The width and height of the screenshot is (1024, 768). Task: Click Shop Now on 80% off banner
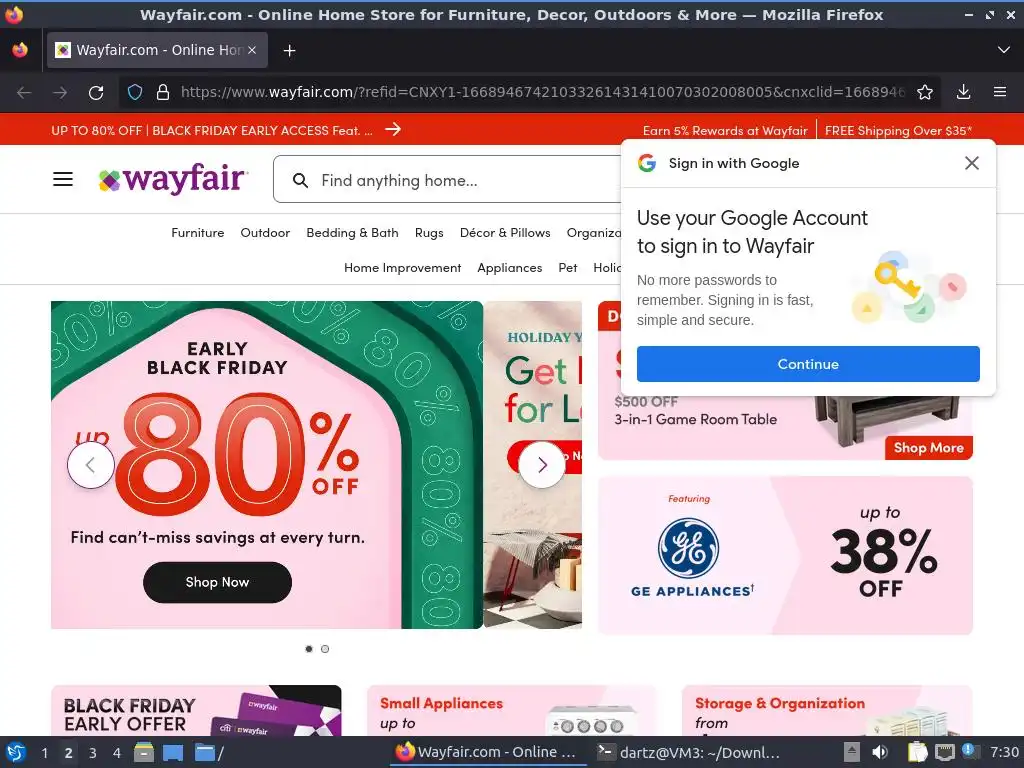pyautogui.click(x=217, y=582)
